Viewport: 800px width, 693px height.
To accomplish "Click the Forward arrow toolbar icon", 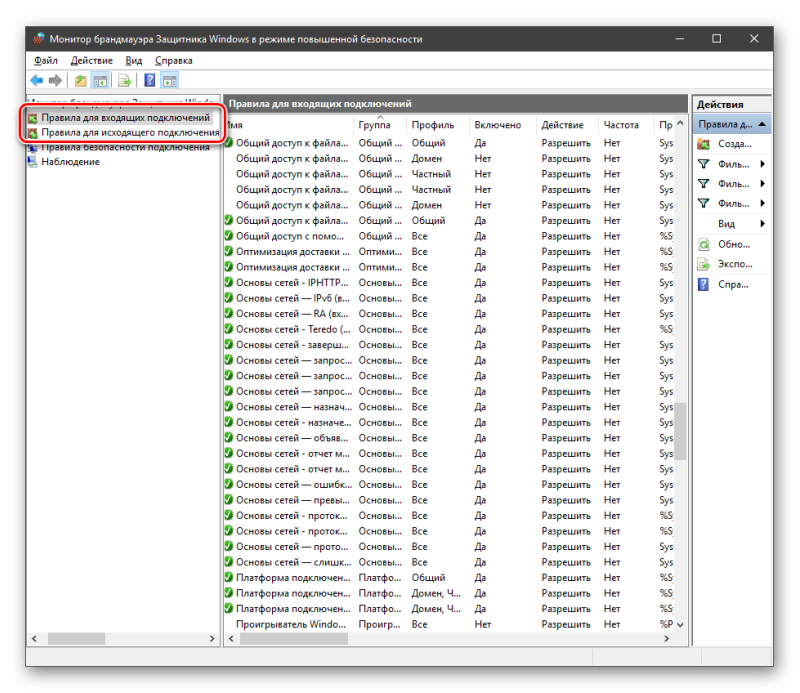I will pyautogui.click(x=55, y=81).
